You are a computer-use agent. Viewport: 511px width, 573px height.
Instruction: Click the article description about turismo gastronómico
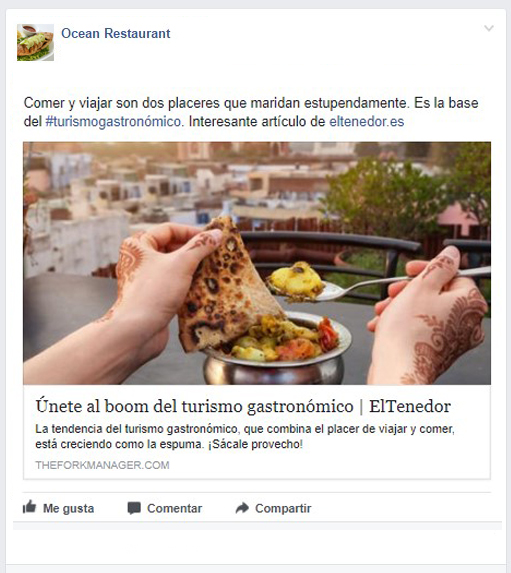pyautogui.click(x=245, y=436)
